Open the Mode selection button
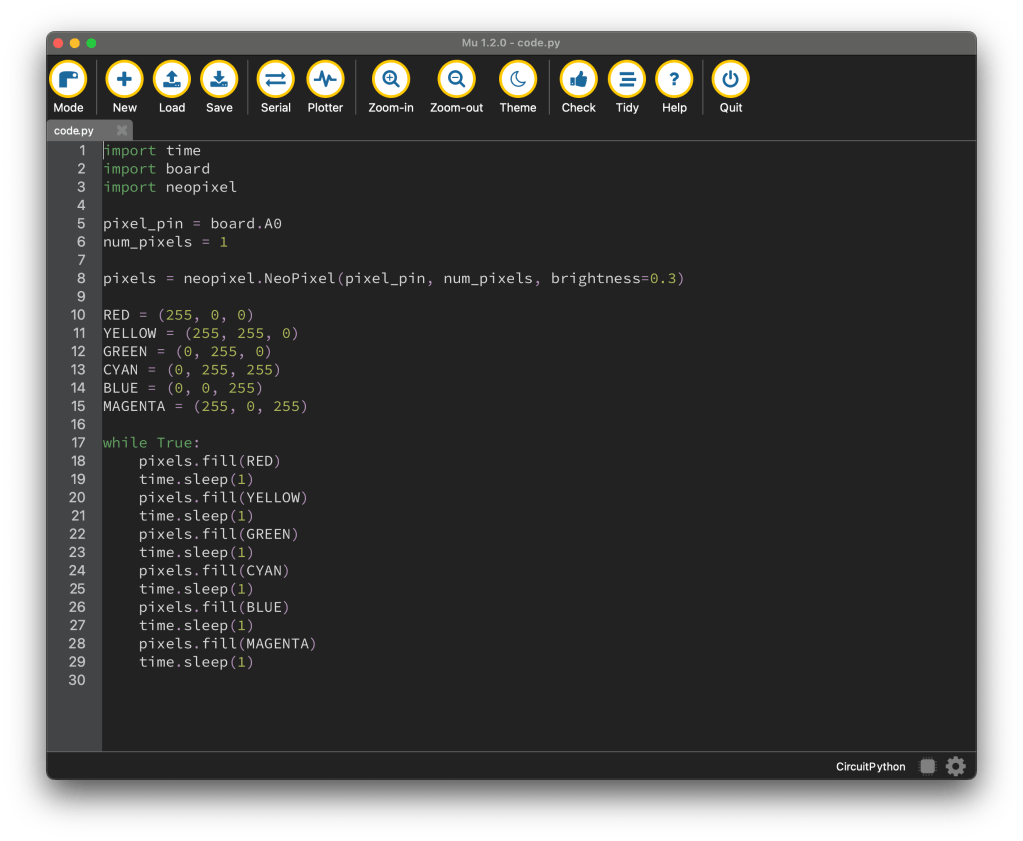Image resolution: width=1023 pixels, height=841 pixels. pyautogui.click(x=68, y=80)
